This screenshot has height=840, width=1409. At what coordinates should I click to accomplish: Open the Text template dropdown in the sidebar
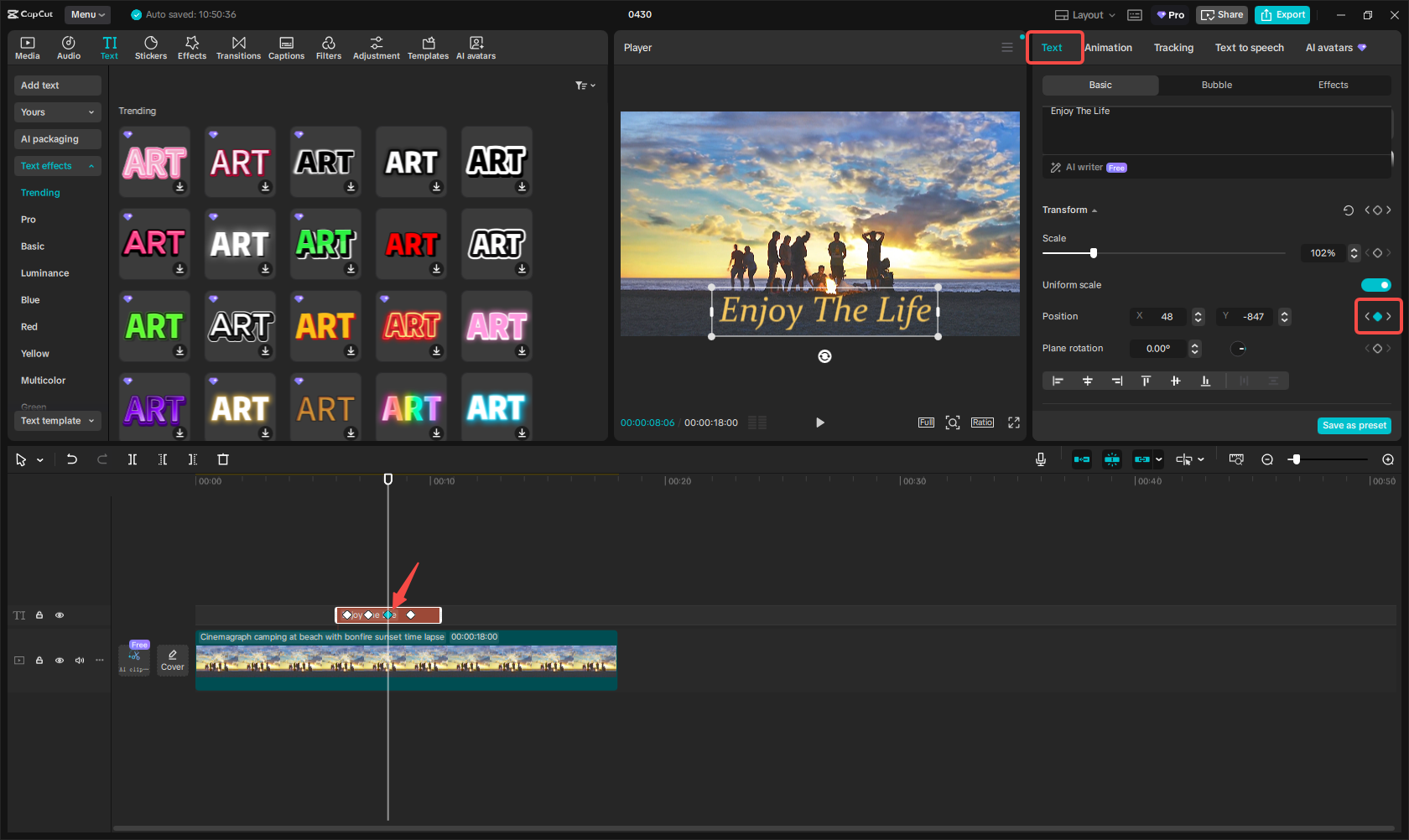tap(57, 420)
